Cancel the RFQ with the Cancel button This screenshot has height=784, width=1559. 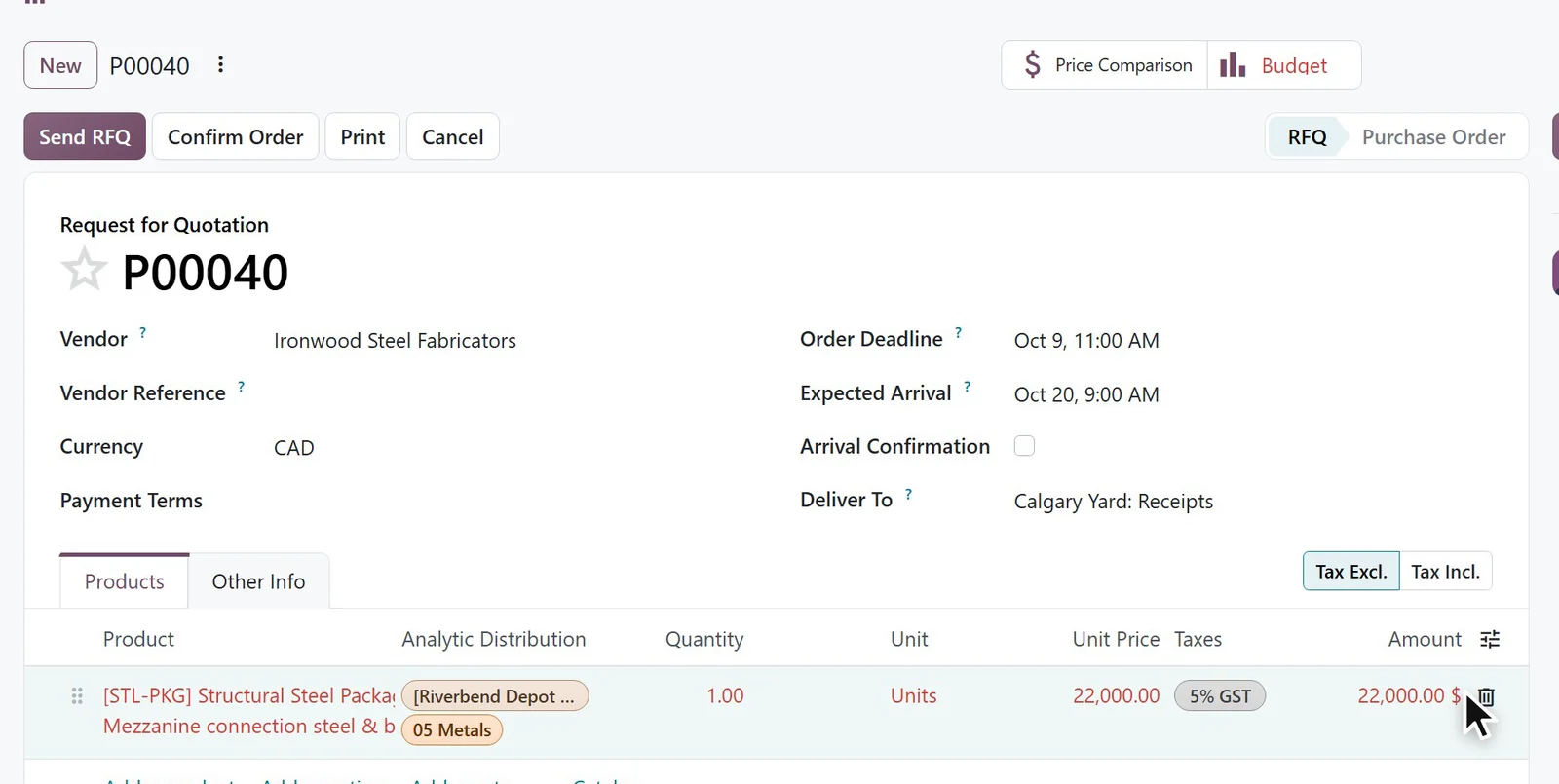point(452,136)
